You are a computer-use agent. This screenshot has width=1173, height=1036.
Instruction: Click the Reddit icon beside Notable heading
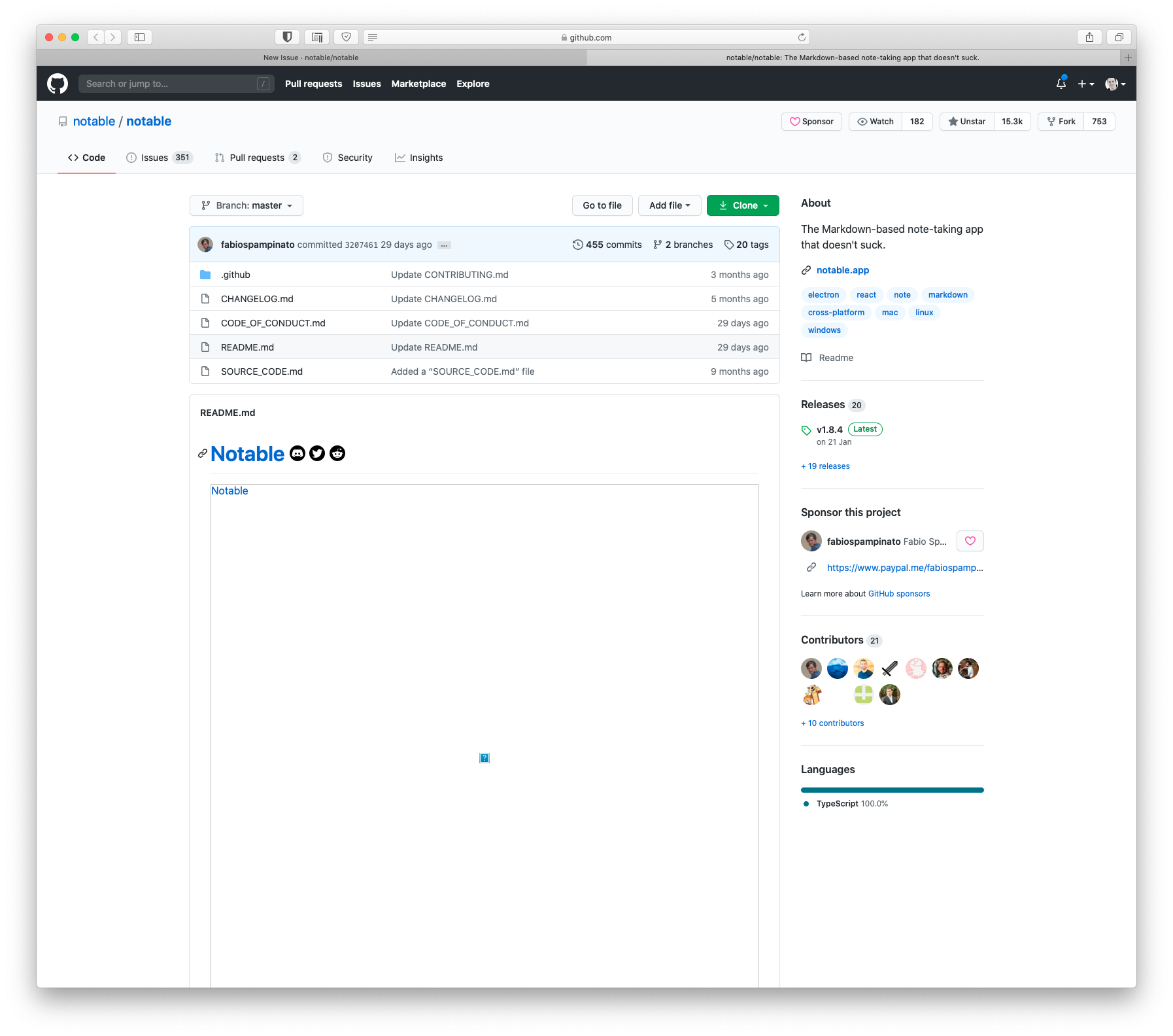337,453
